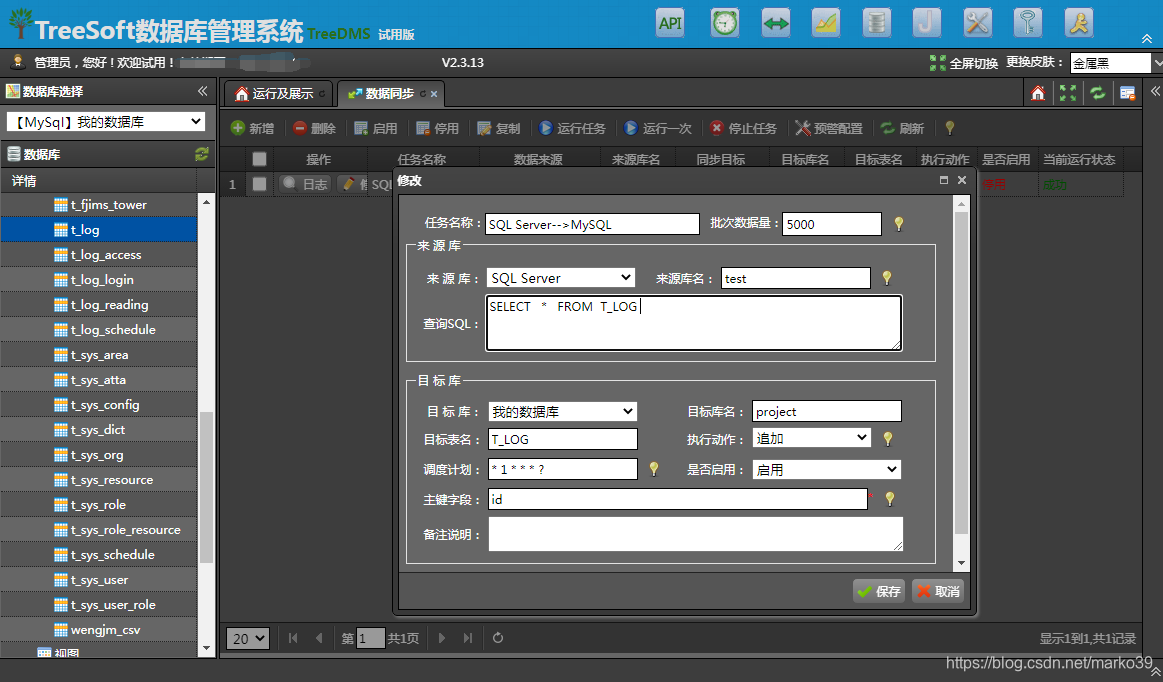The height and width of the screenshot is (682, 1163).
Task: Go to the next page
Action: [x=441, y=637]
